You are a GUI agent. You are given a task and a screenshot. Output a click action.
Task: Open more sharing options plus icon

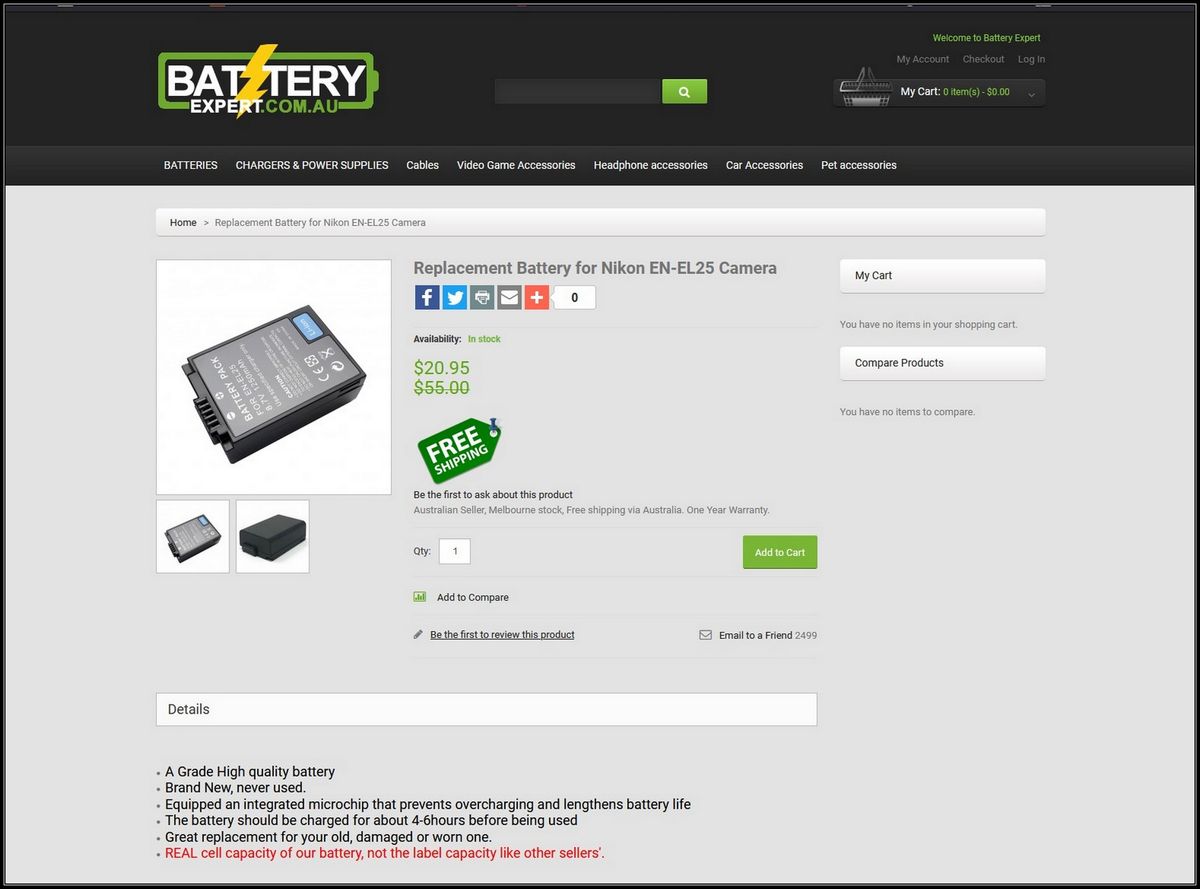(537, 297)
